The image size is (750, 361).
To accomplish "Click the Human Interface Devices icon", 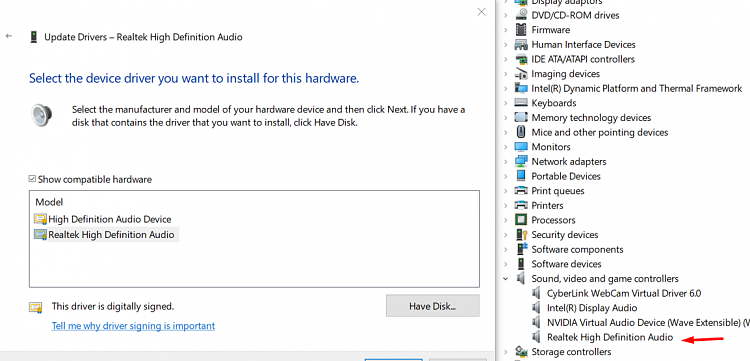I will point(521,44).
